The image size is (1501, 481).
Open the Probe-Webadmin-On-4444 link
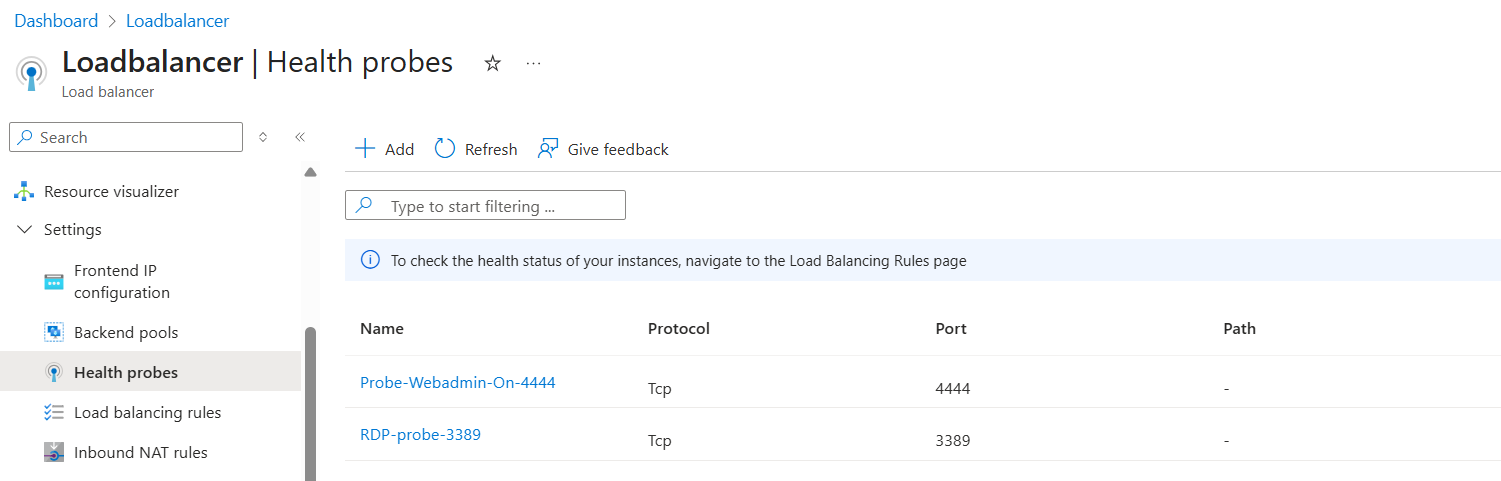coord(457,382)
